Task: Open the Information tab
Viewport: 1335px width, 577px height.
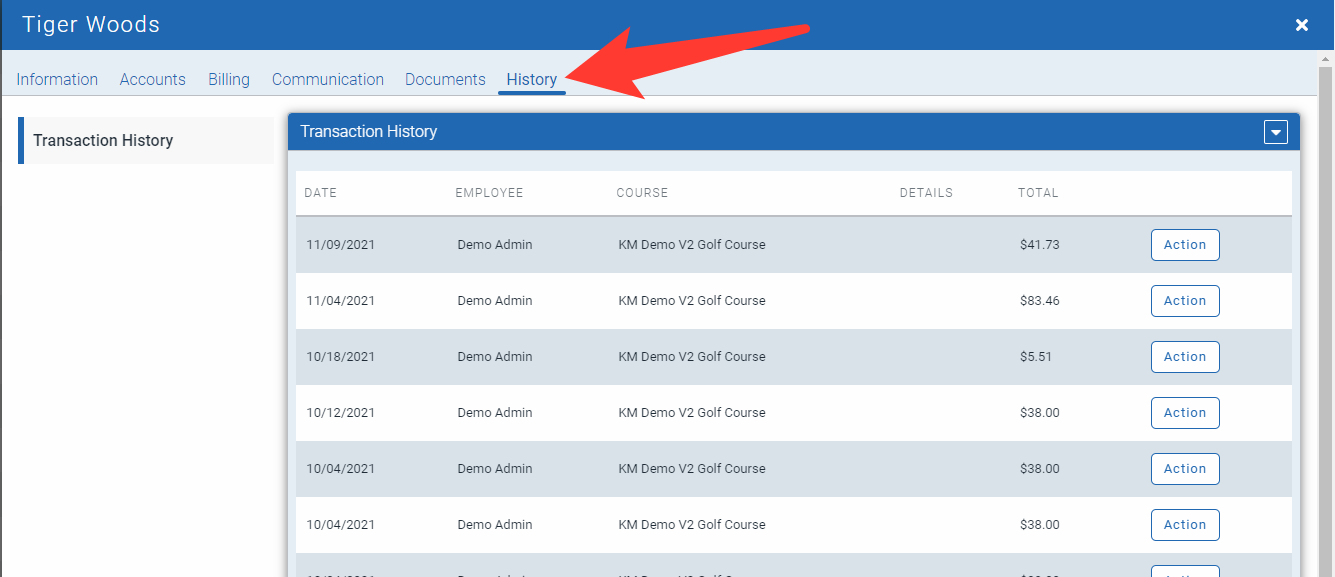Action: coord(57,80)
